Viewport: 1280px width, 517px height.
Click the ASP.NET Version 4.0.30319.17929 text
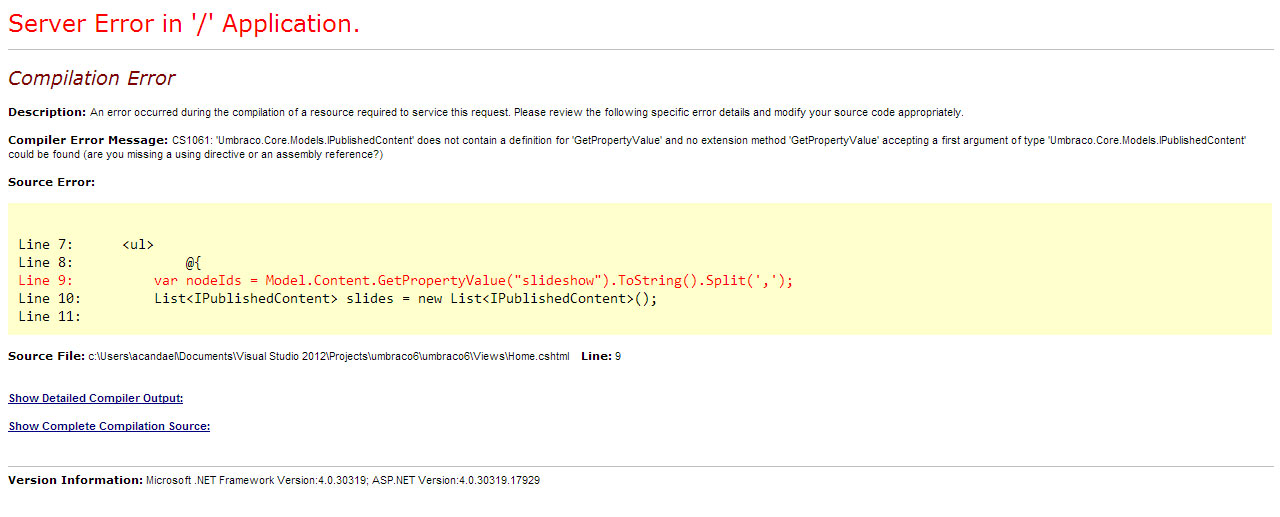click(456, 481)
